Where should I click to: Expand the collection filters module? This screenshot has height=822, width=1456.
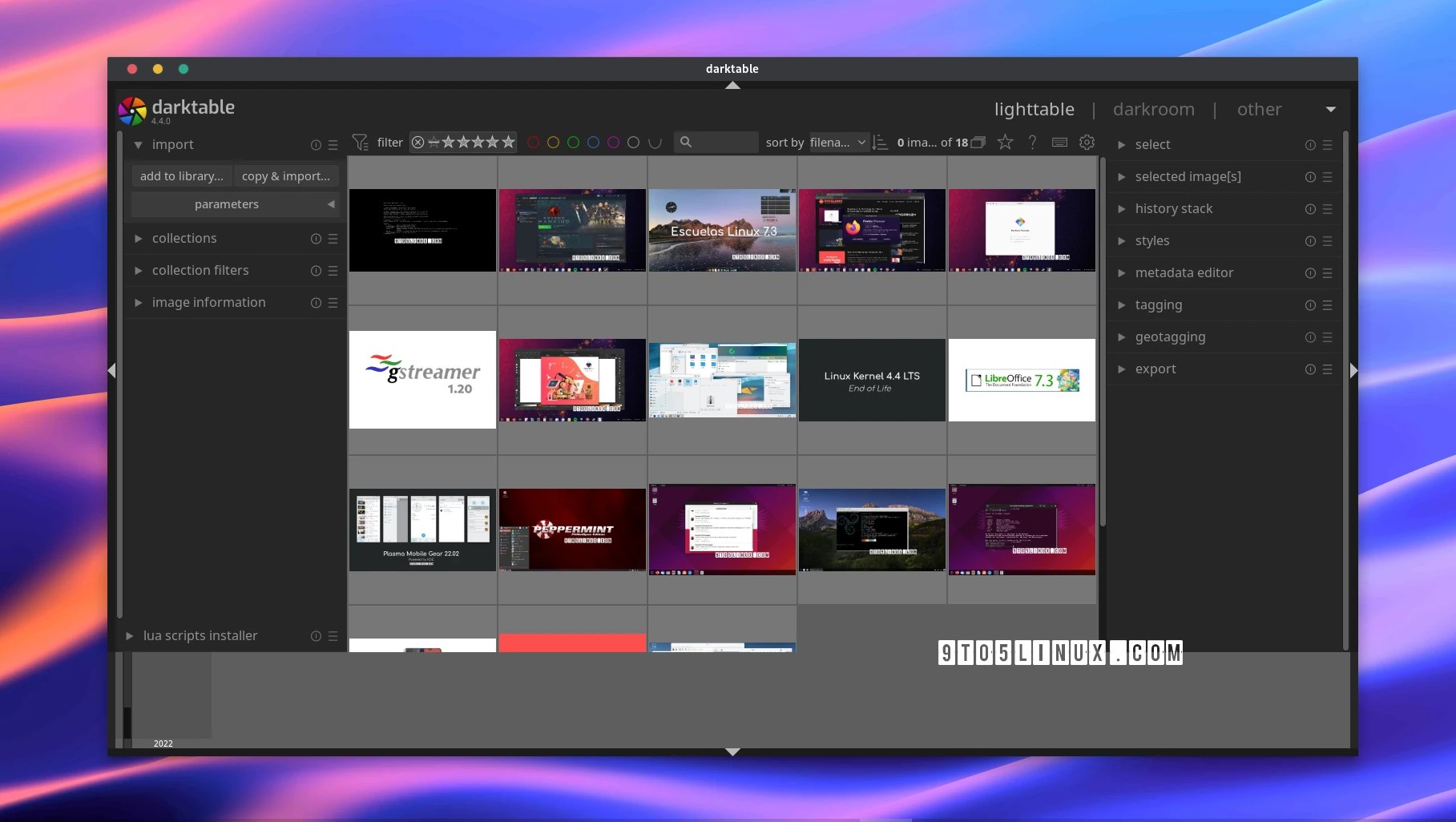click(x=138, y=271)
